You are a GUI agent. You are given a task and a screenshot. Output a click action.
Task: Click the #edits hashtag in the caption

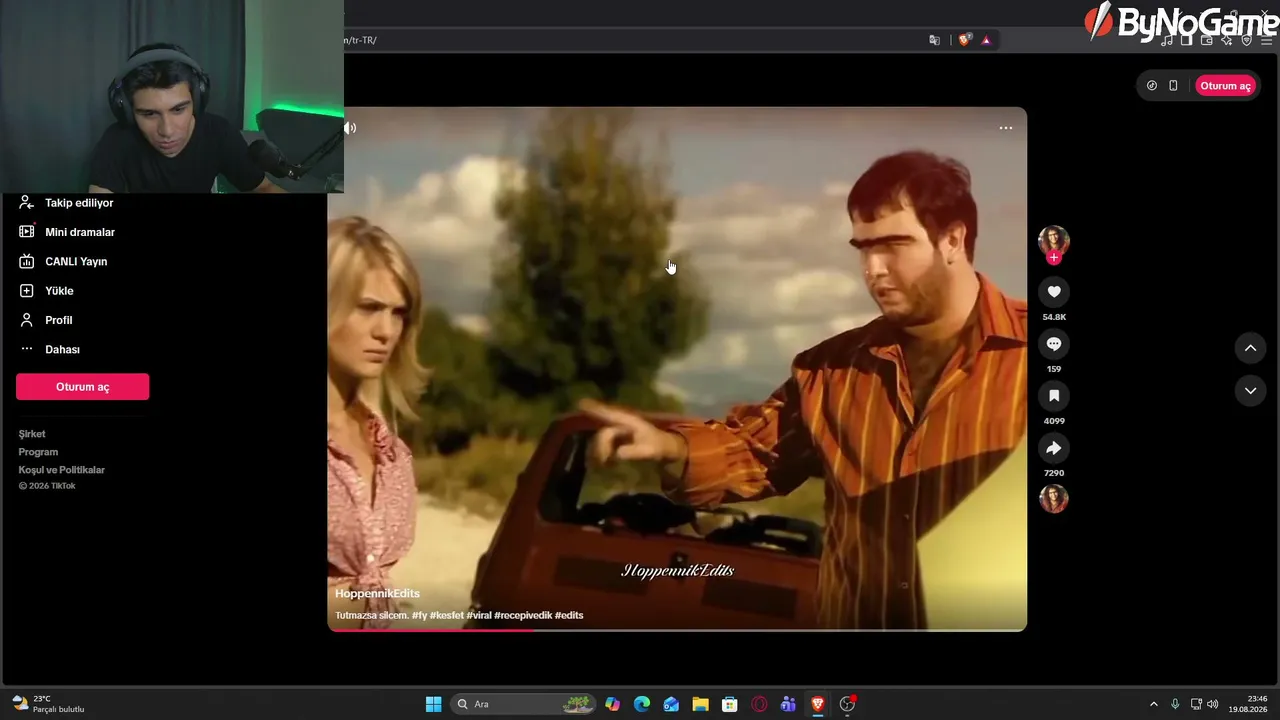569,616
